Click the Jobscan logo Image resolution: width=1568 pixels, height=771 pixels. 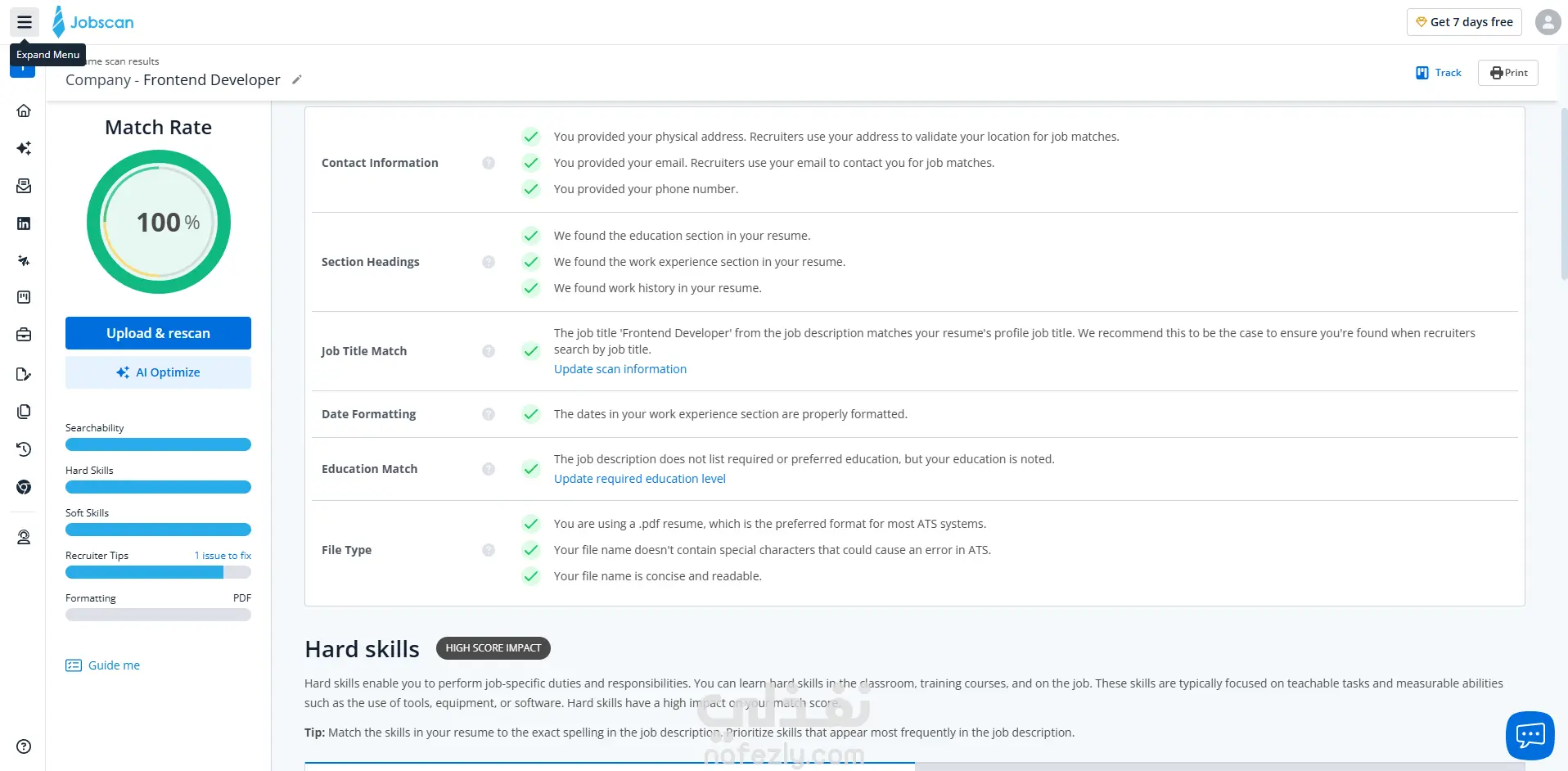coord(92,22)
